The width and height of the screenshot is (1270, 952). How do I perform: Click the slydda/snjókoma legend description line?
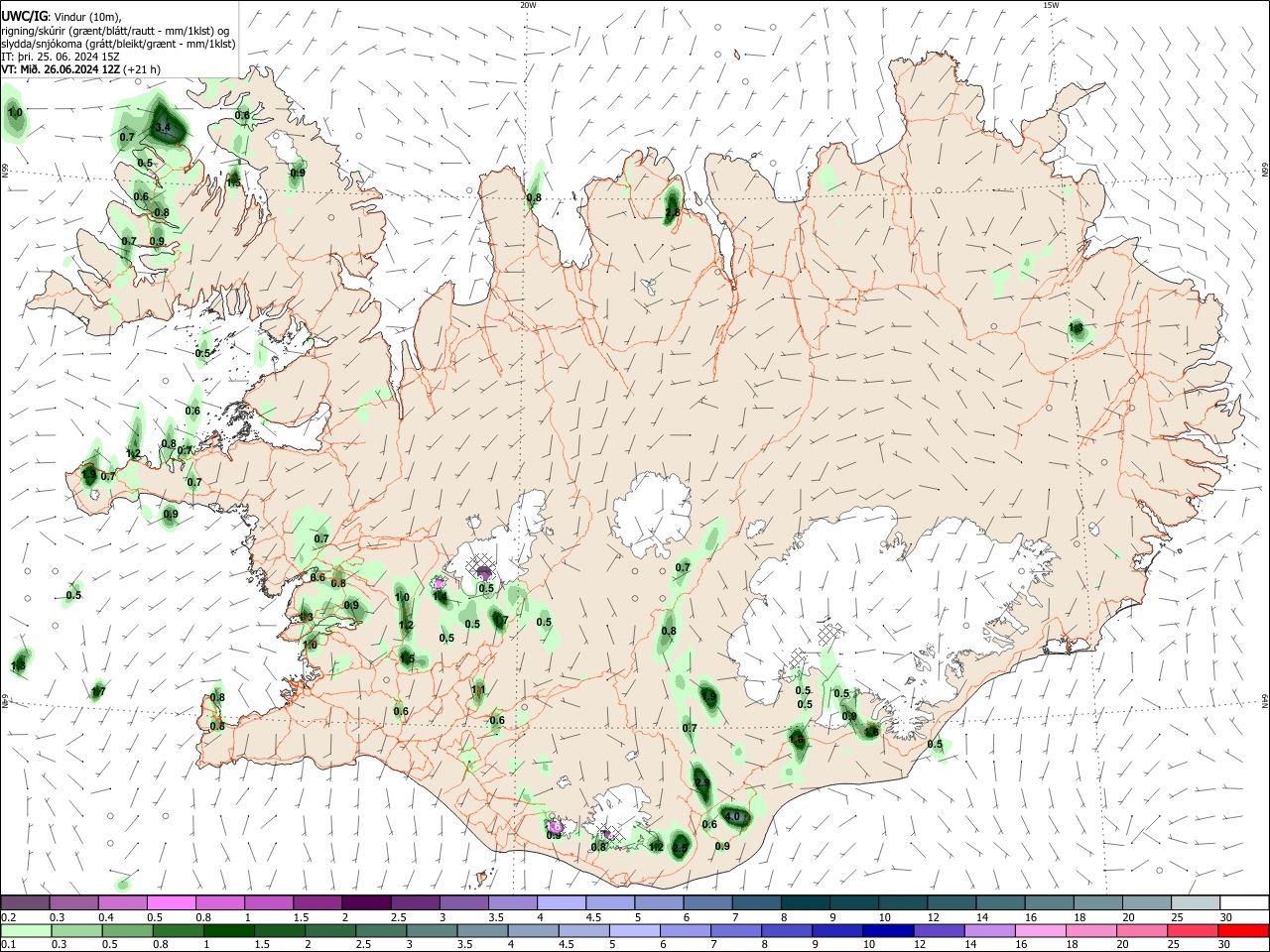[118, 44]
